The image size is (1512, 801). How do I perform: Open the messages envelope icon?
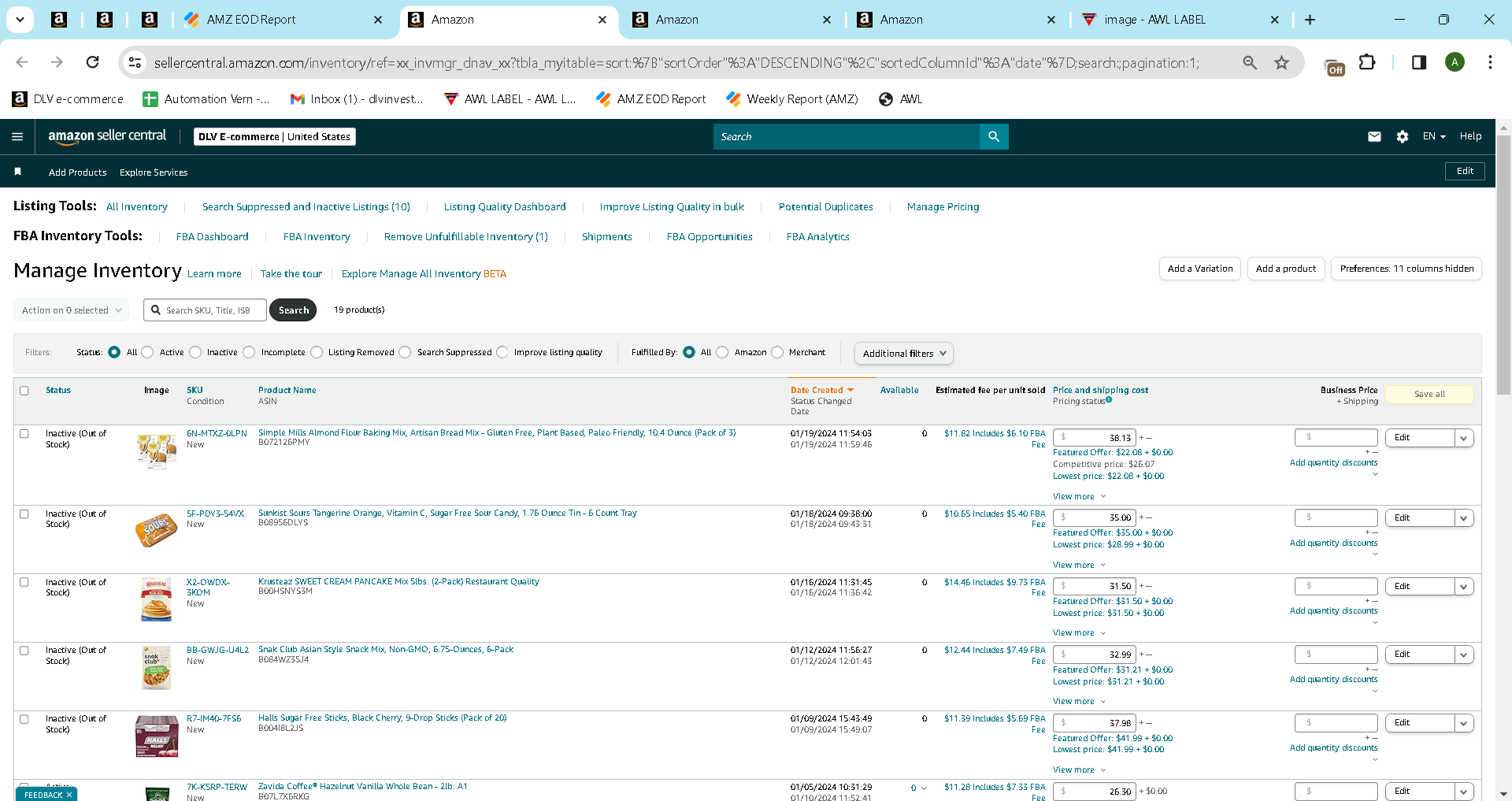pyautogui.click(x=1374, y=136)
